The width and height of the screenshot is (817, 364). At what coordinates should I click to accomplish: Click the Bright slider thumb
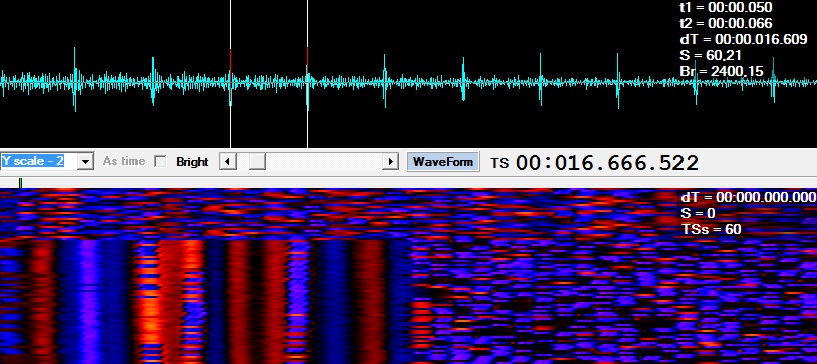(x=257, y=162)
